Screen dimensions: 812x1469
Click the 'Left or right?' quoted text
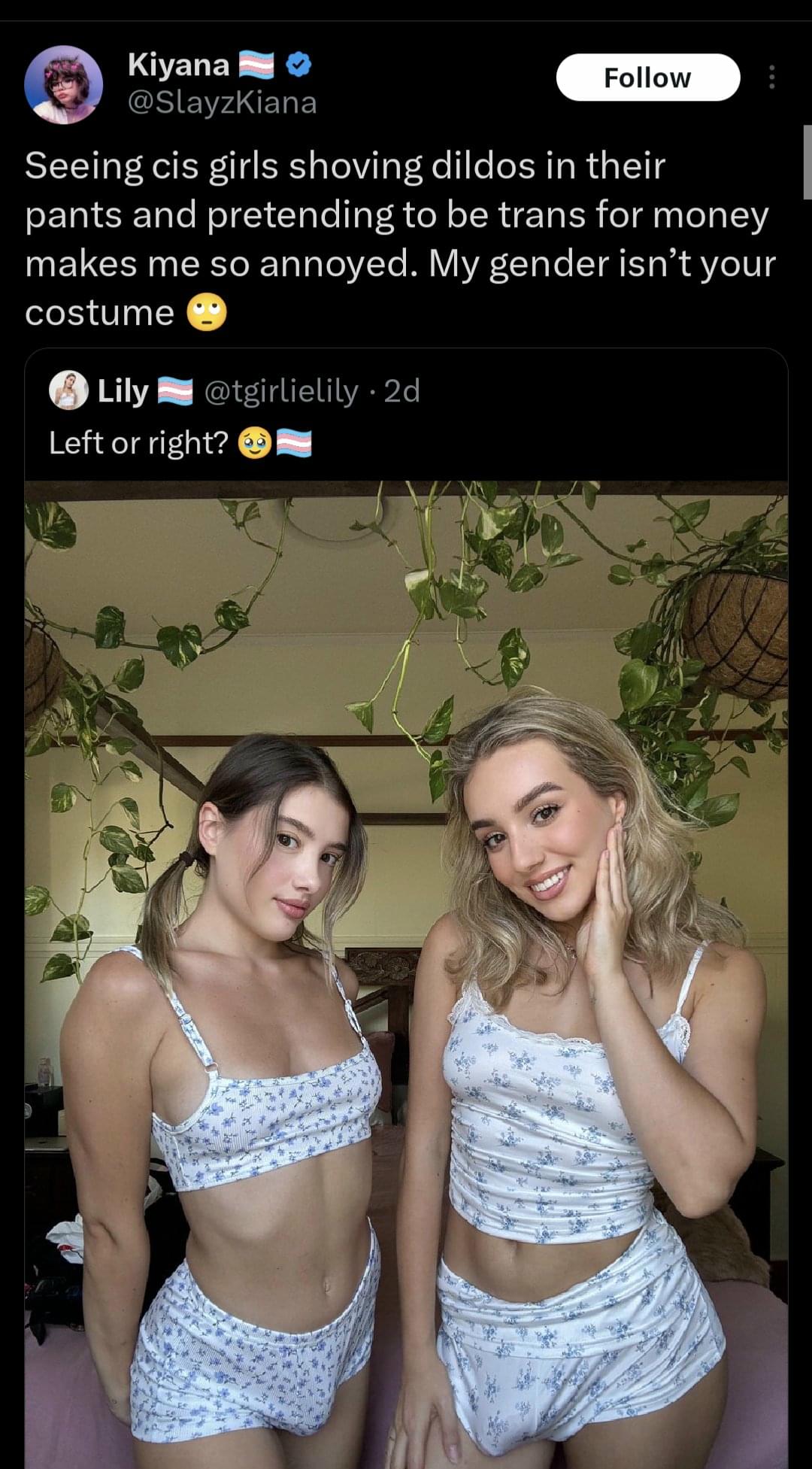click(x=138, y=443)
